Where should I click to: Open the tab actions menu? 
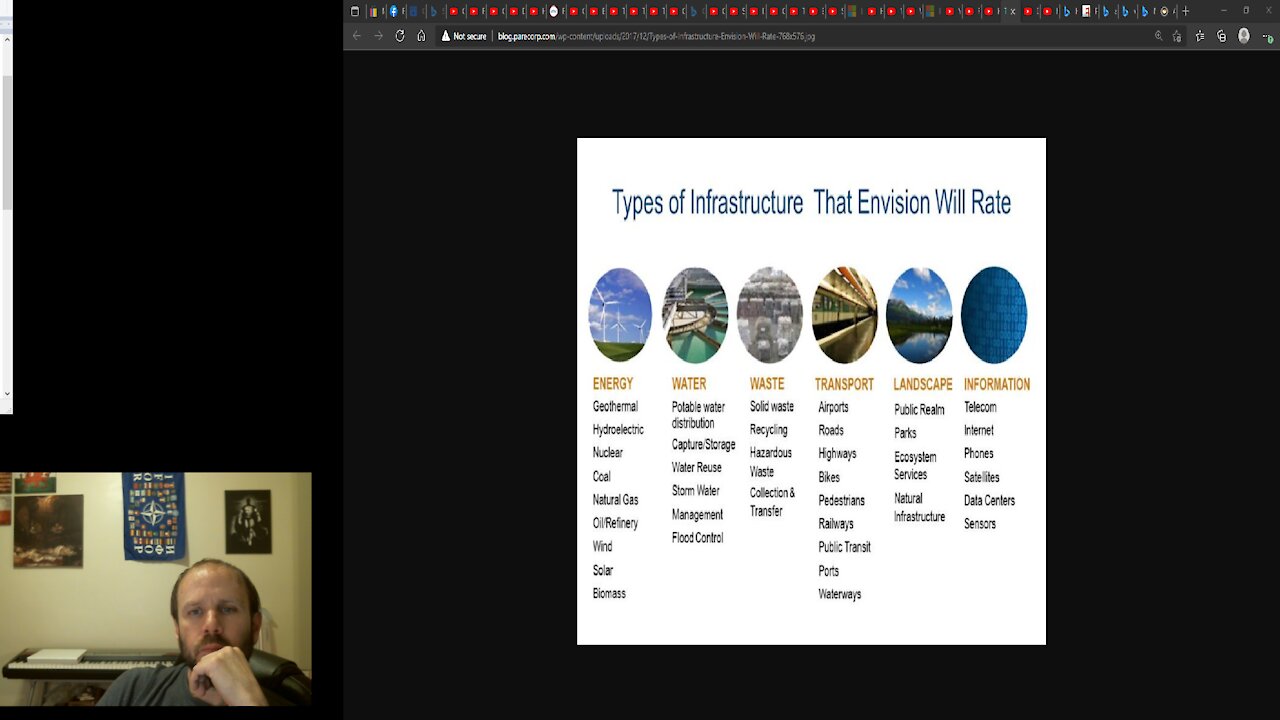tap(355, 11)
